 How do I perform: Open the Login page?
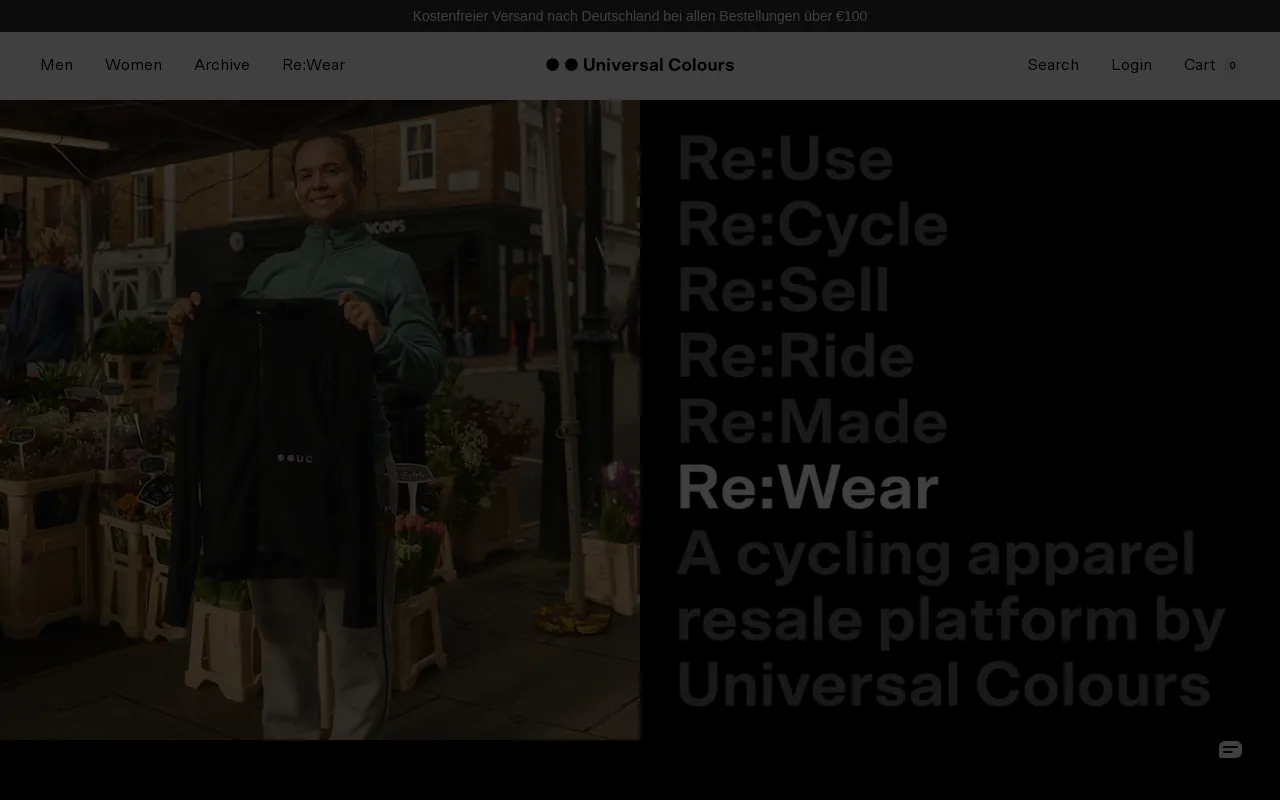[x=1131, y=65]
